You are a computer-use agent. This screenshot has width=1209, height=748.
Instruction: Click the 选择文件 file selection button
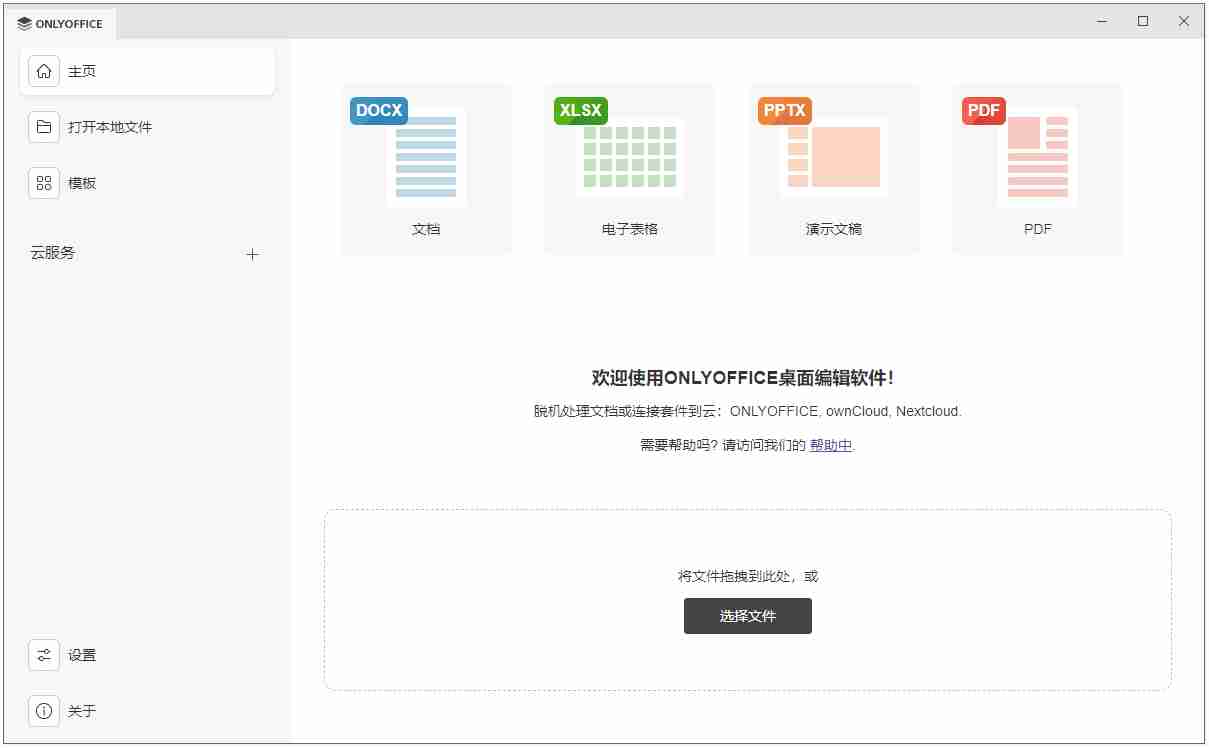coord(747,616)
